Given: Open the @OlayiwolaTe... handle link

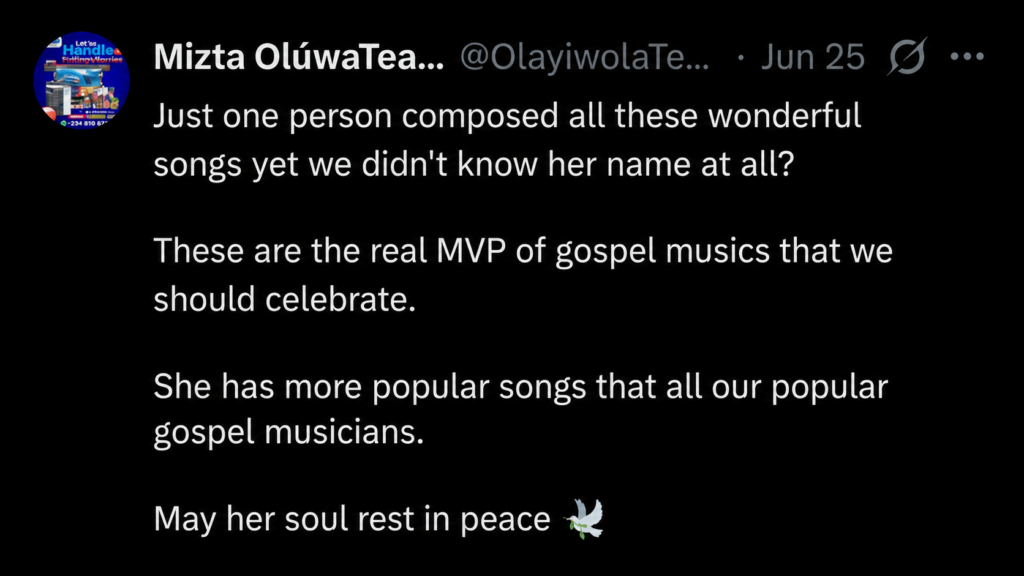Looking at the screenshot, I should click(584, 57).
